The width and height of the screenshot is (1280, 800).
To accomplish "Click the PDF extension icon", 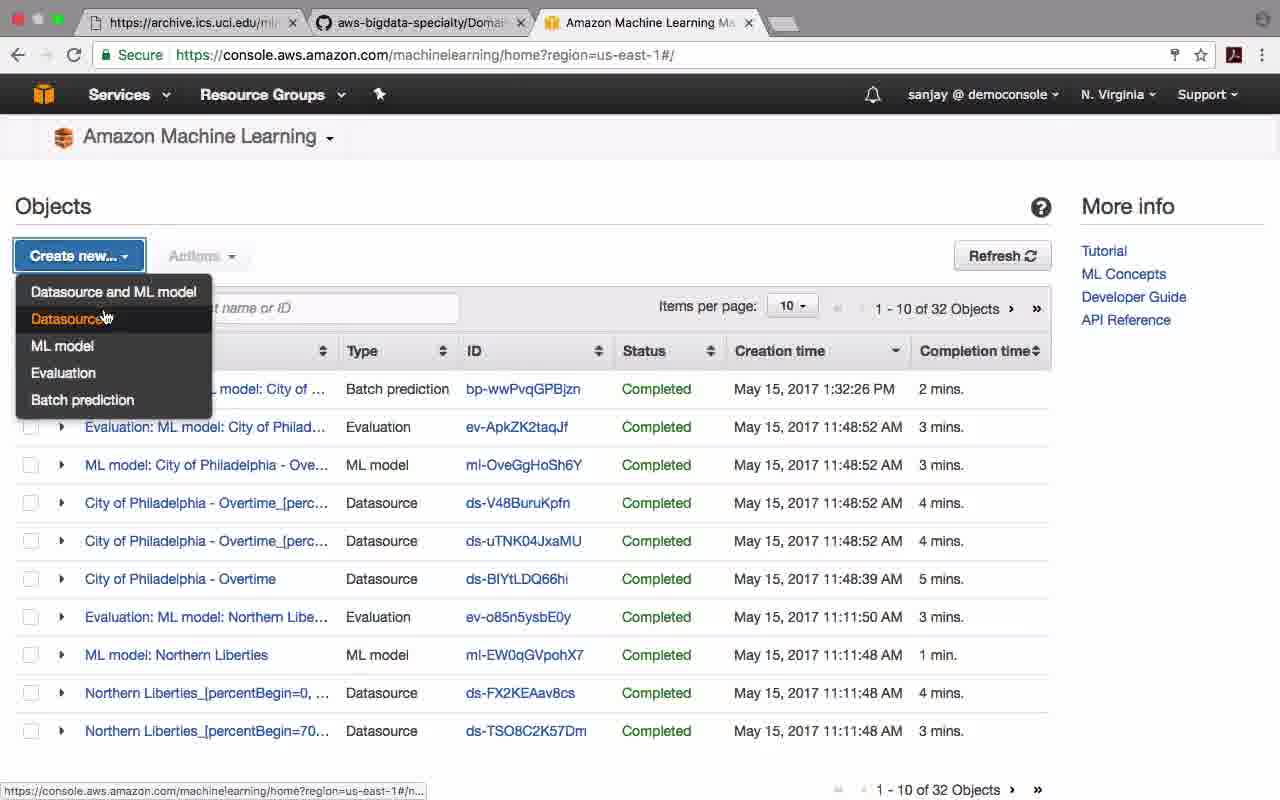I will click(x=1234, y=55).
